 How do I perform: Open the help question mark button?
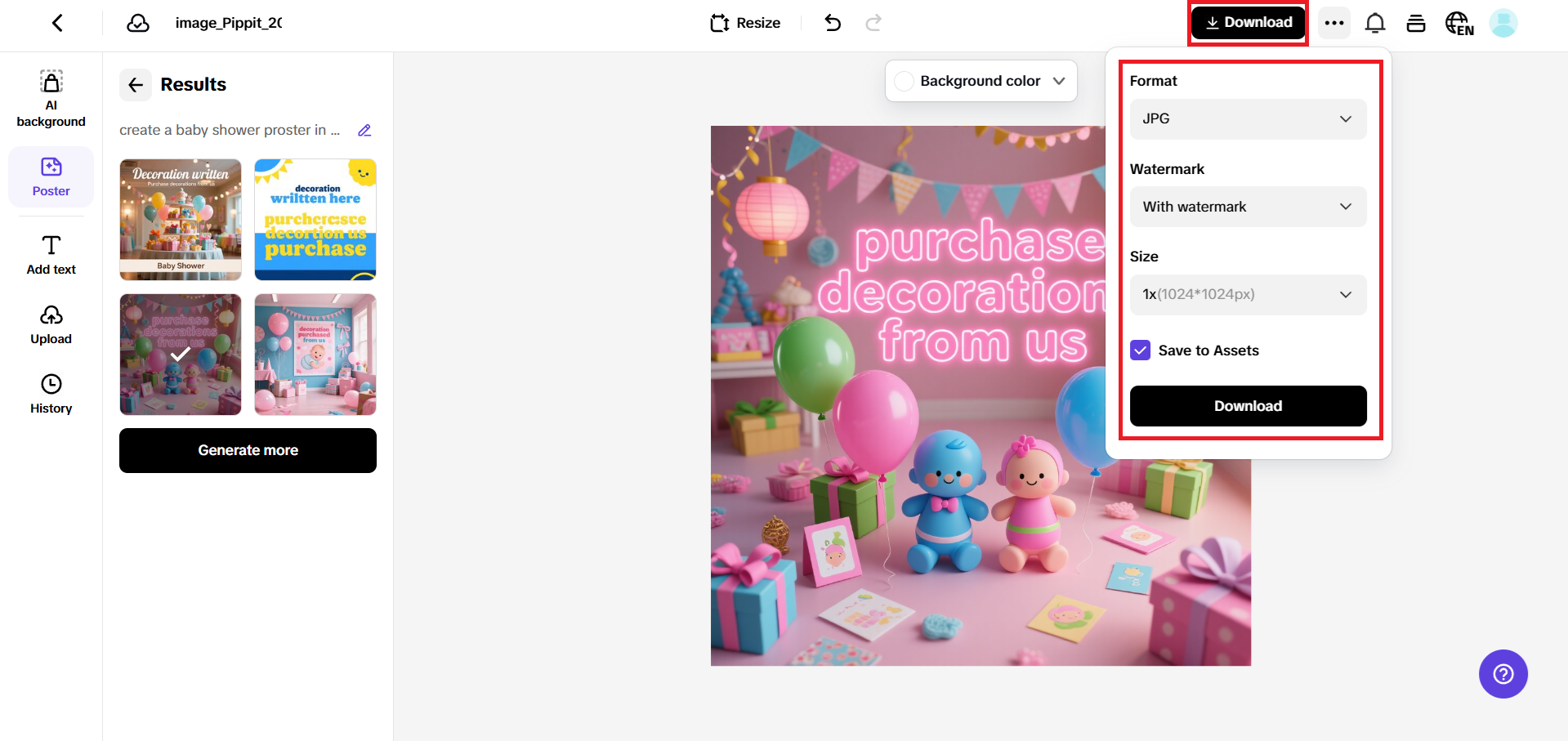[x=1503, y=674]
